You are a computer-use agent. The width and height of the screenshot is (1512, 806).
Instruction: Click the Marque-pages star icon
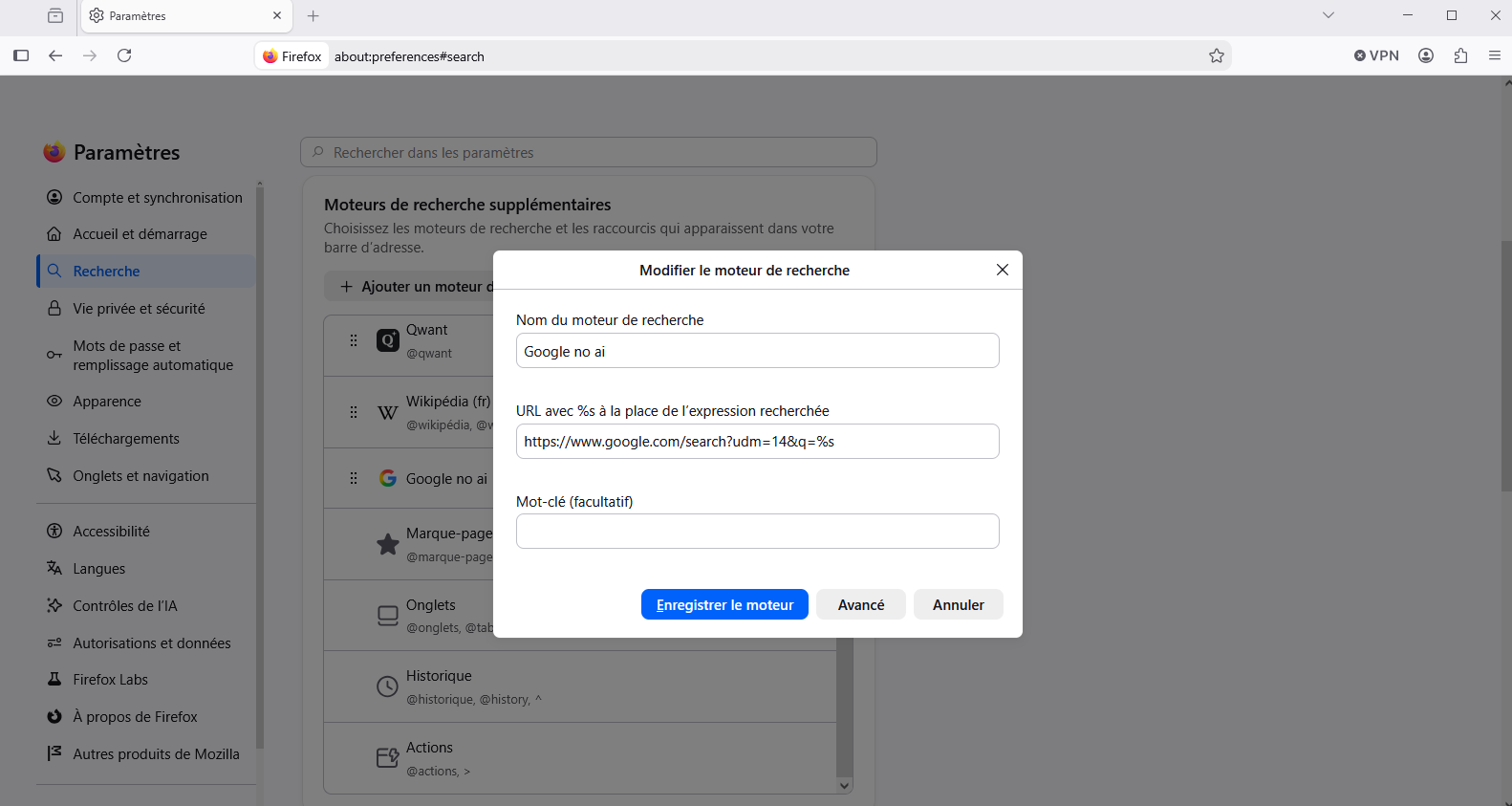click(388, 544)
